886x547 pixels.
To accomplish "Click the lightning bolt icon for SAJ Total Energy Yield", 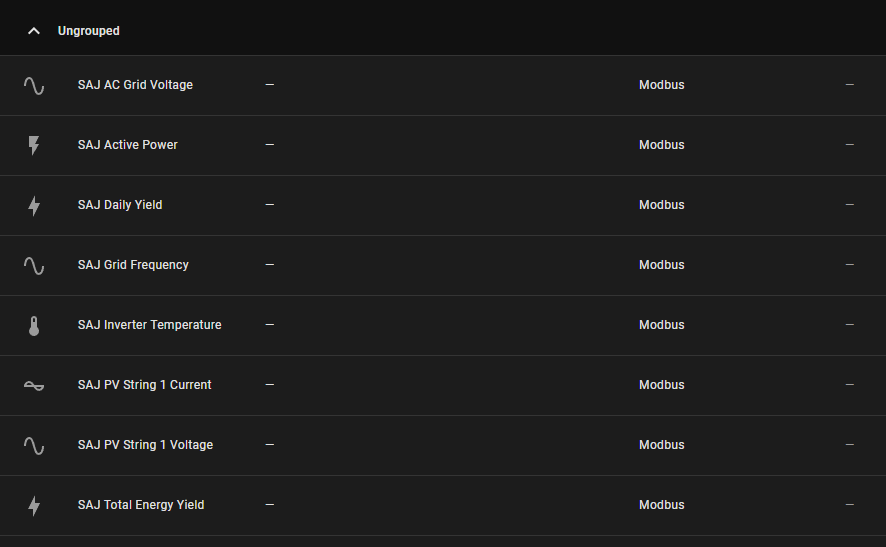I will point(34,505).
